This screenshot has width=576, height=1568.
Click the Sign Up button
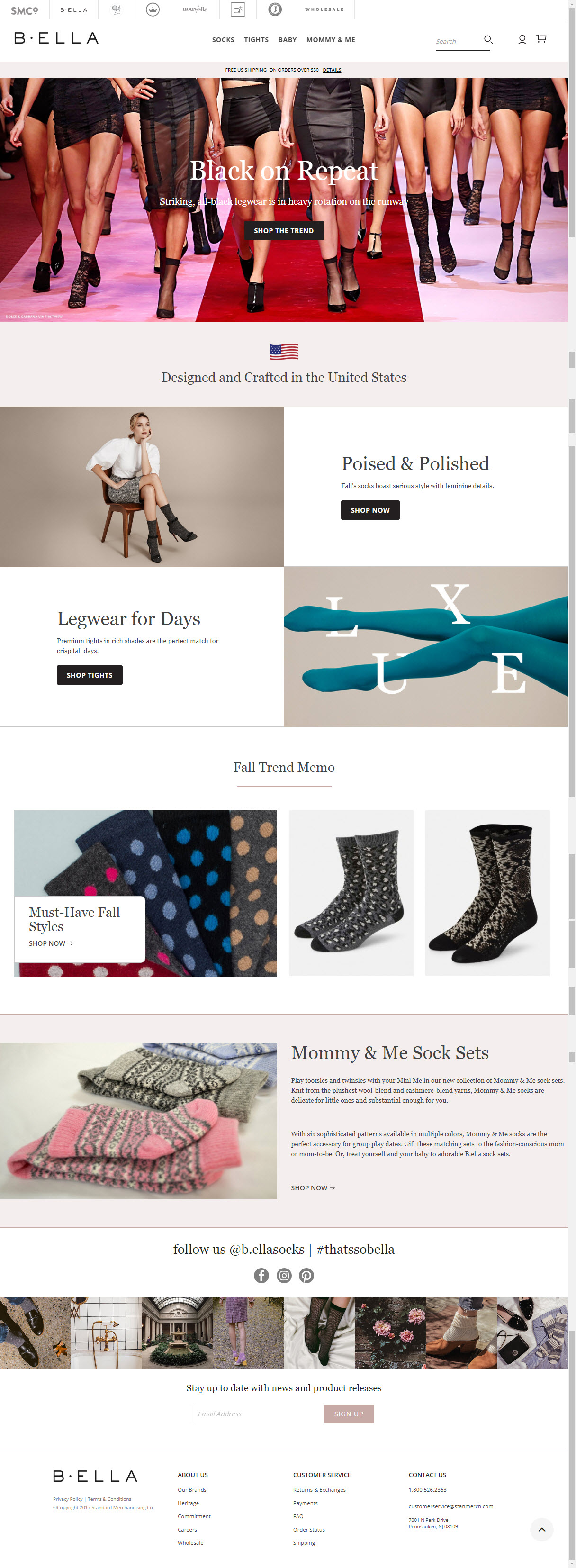point(349,1414)
